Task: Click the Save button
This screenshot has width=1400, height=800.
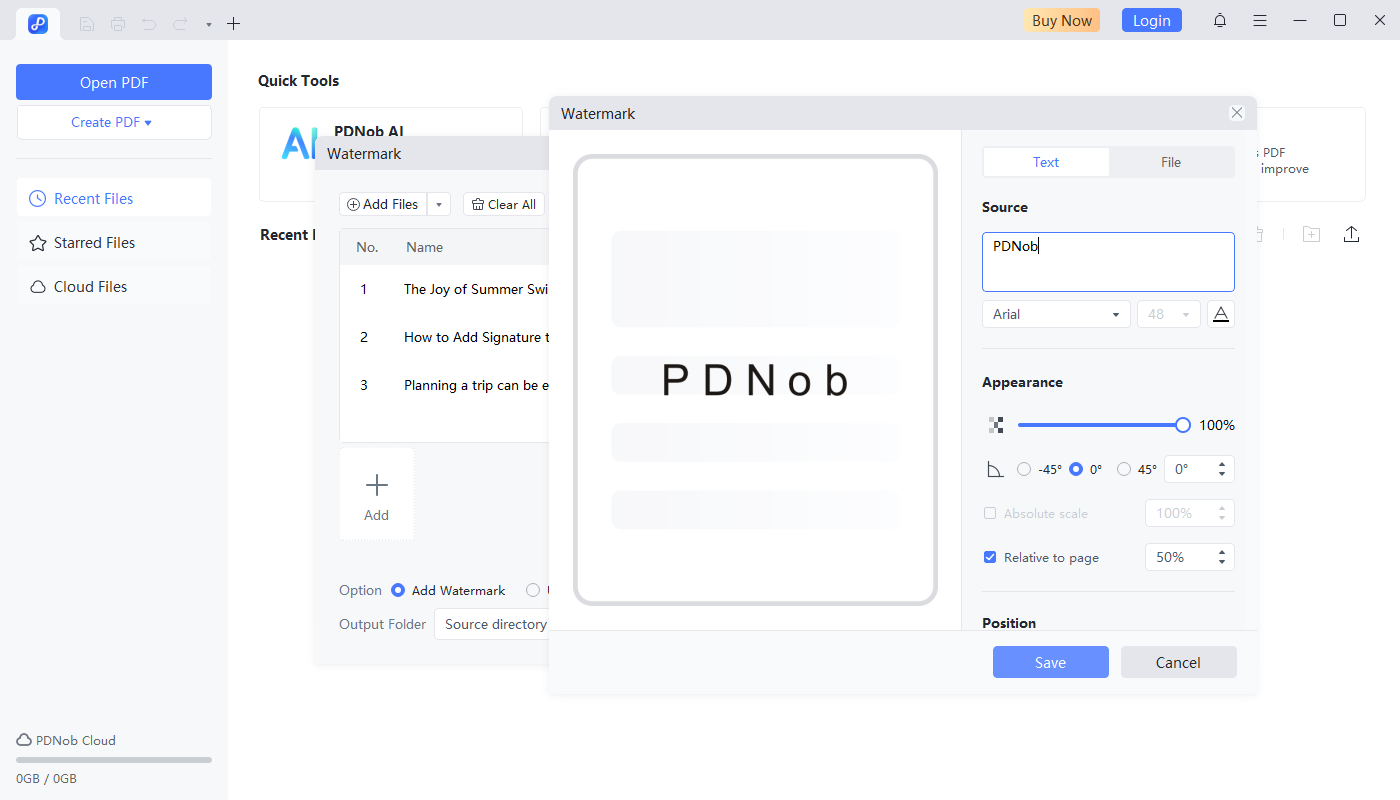Action: (1050, 662)
